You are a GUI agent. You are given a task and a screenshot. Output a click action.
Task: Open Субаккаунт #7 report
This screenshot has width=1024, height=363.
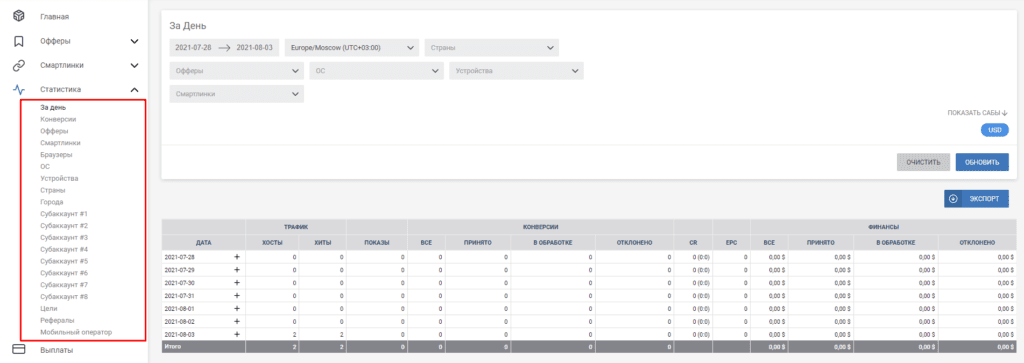click(64, 285)
